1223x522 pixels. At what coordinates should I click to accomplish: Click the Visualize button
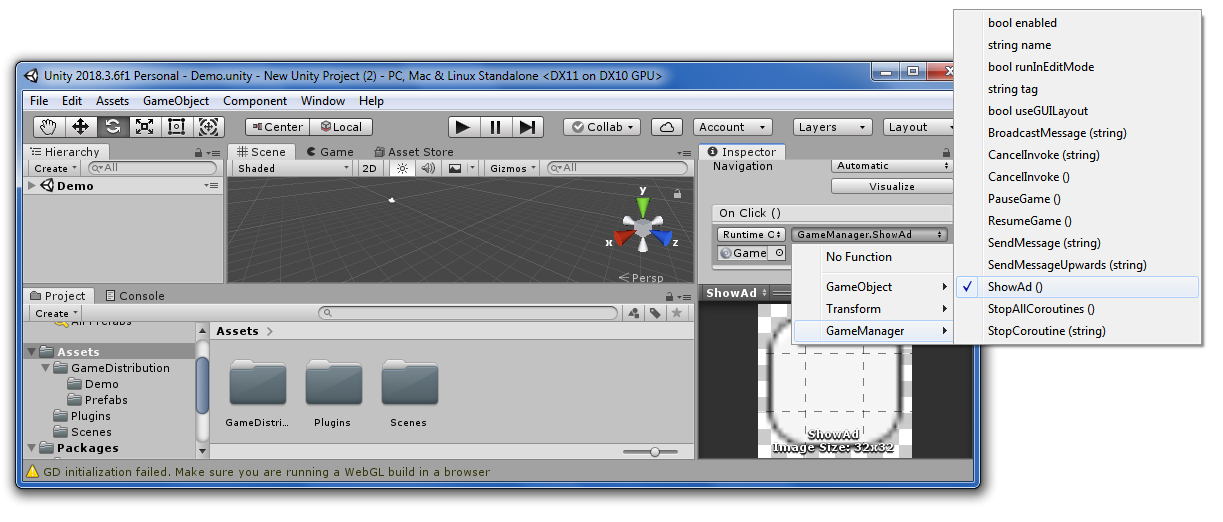pos(892,186)
